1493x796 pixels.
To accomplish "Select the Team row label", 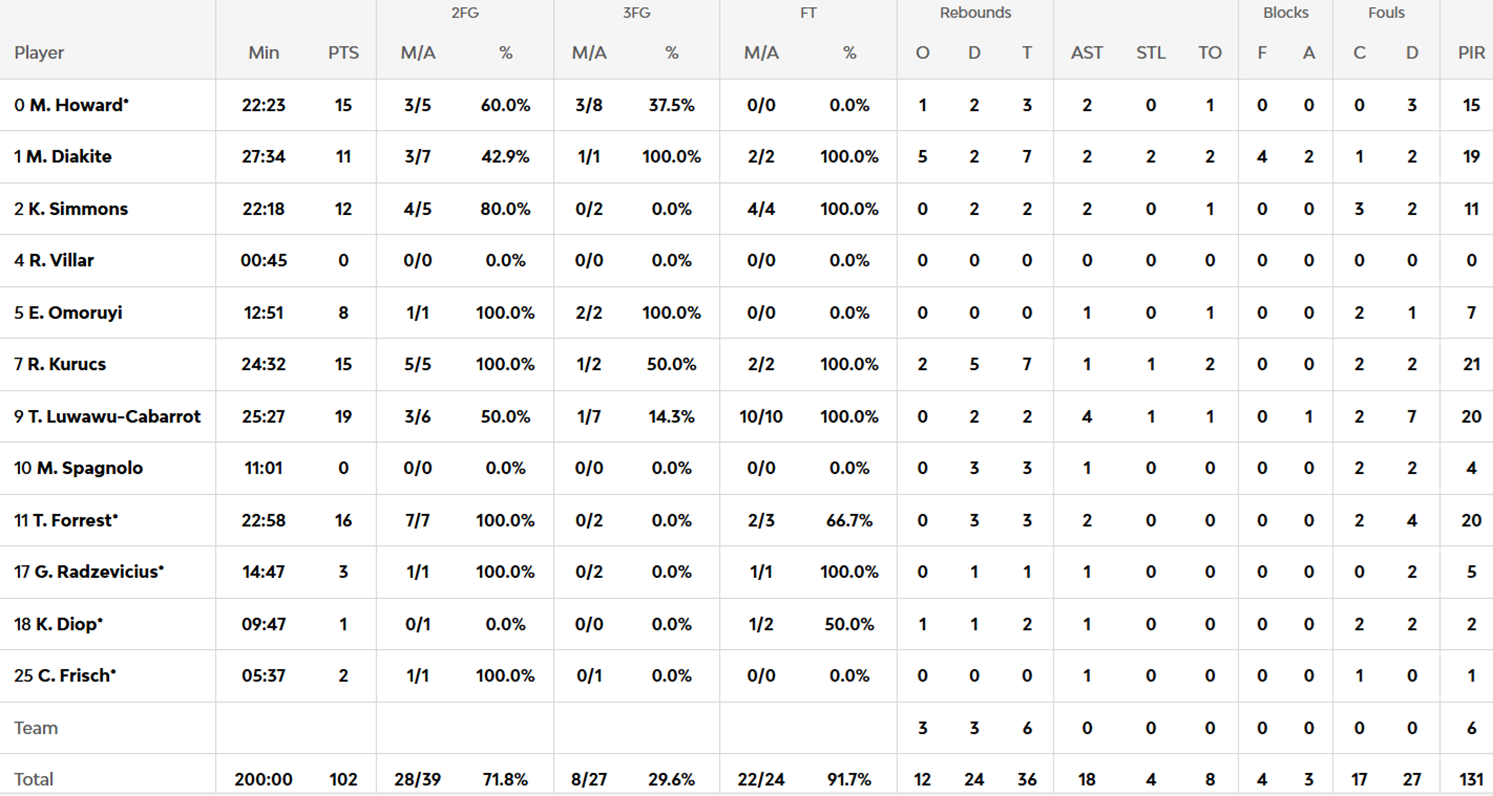I will click(x=36, y=728).
